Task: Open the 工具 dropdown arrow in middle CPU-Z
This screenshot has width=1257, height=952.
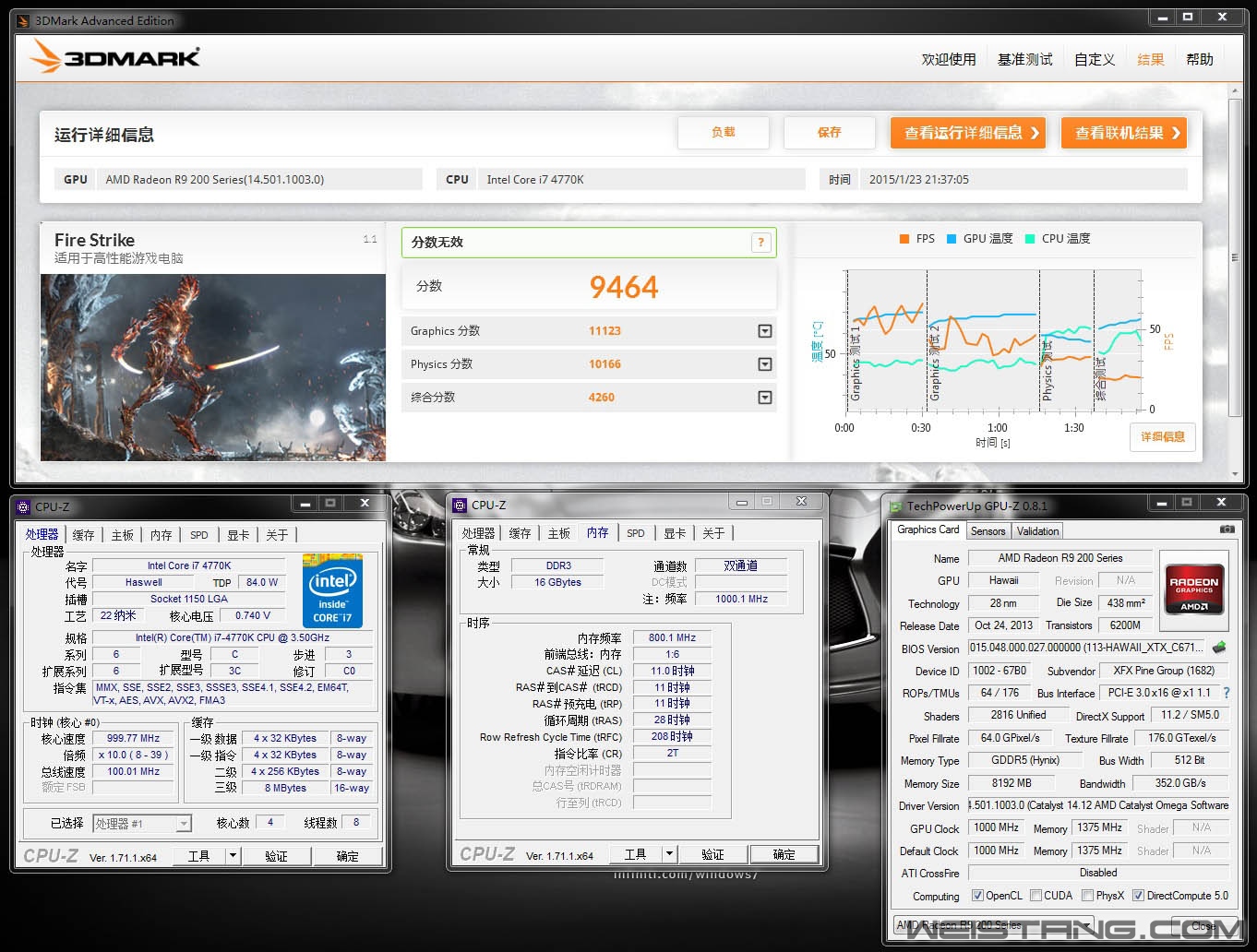Action: click(670, 854)
